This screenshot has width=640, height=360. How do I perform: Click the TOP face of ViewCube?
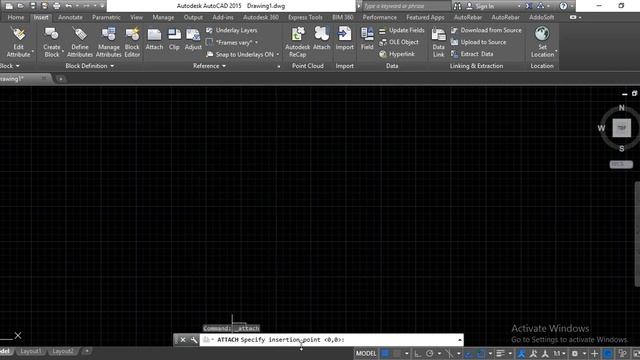point(622,128)
